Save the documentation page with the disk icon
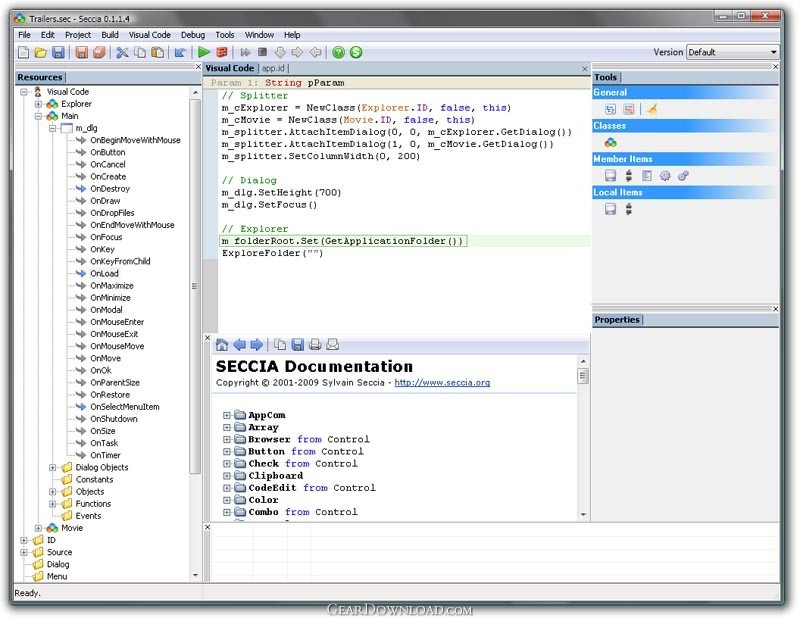The height and width of the screenshot is (618, 800). coord(297,345)
